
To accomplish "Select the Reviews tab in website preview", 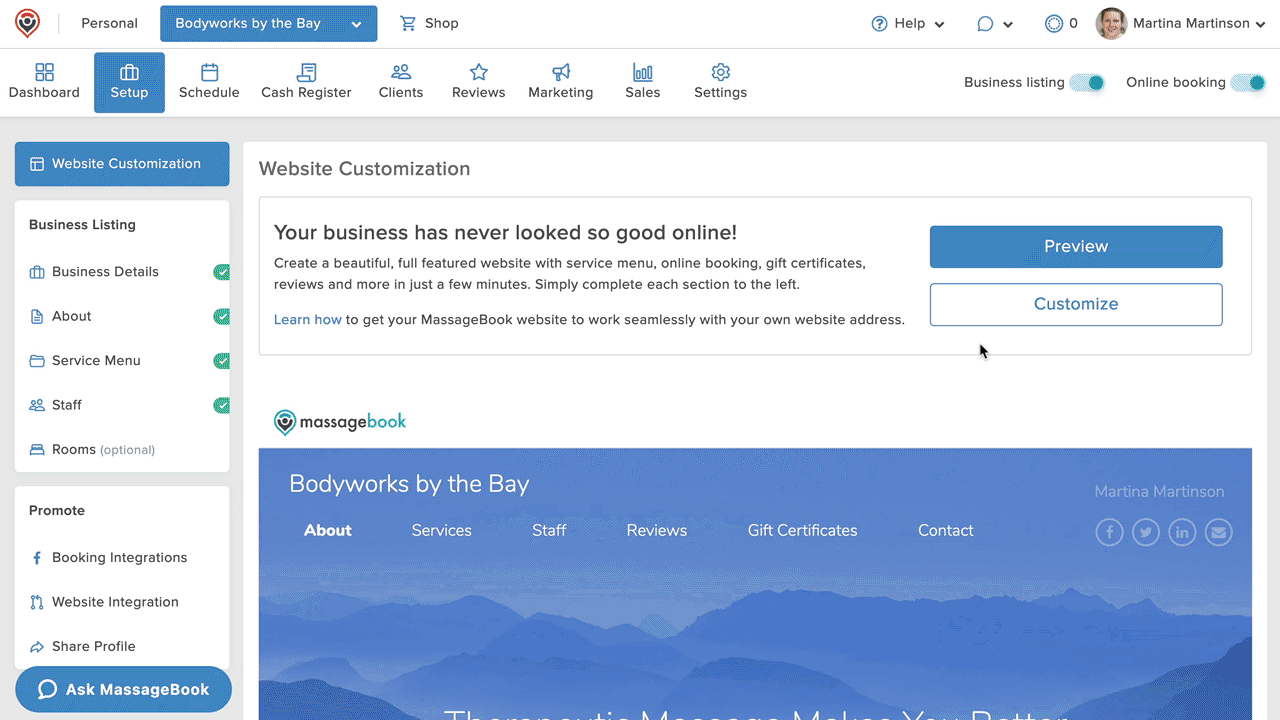I will 657,531.
